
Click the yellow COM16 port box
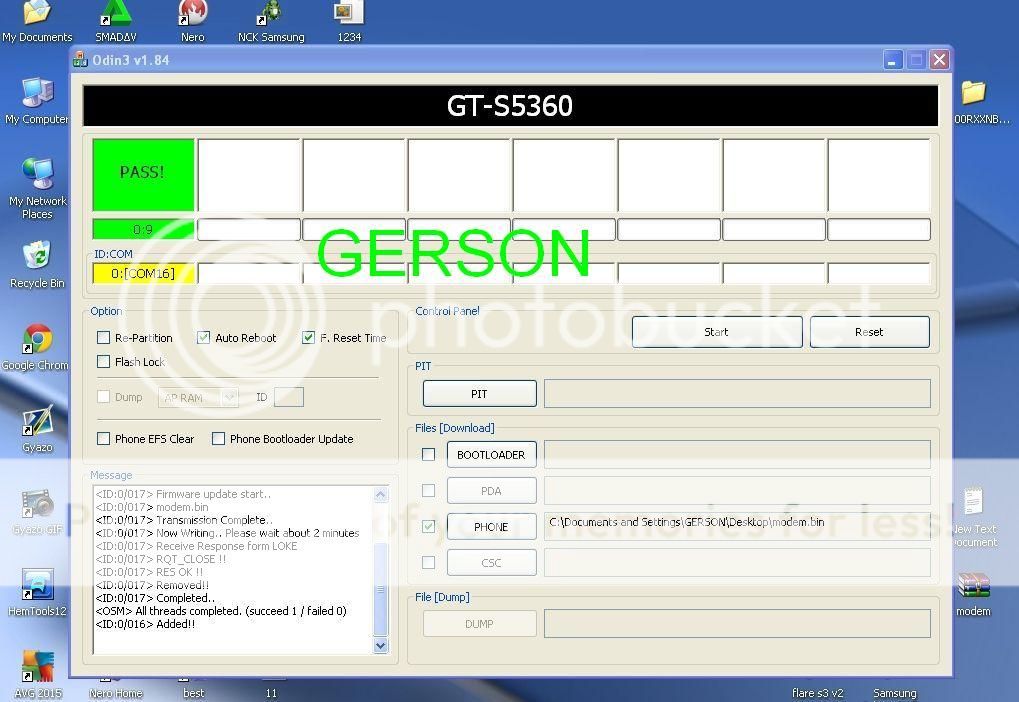click(143, 273)
